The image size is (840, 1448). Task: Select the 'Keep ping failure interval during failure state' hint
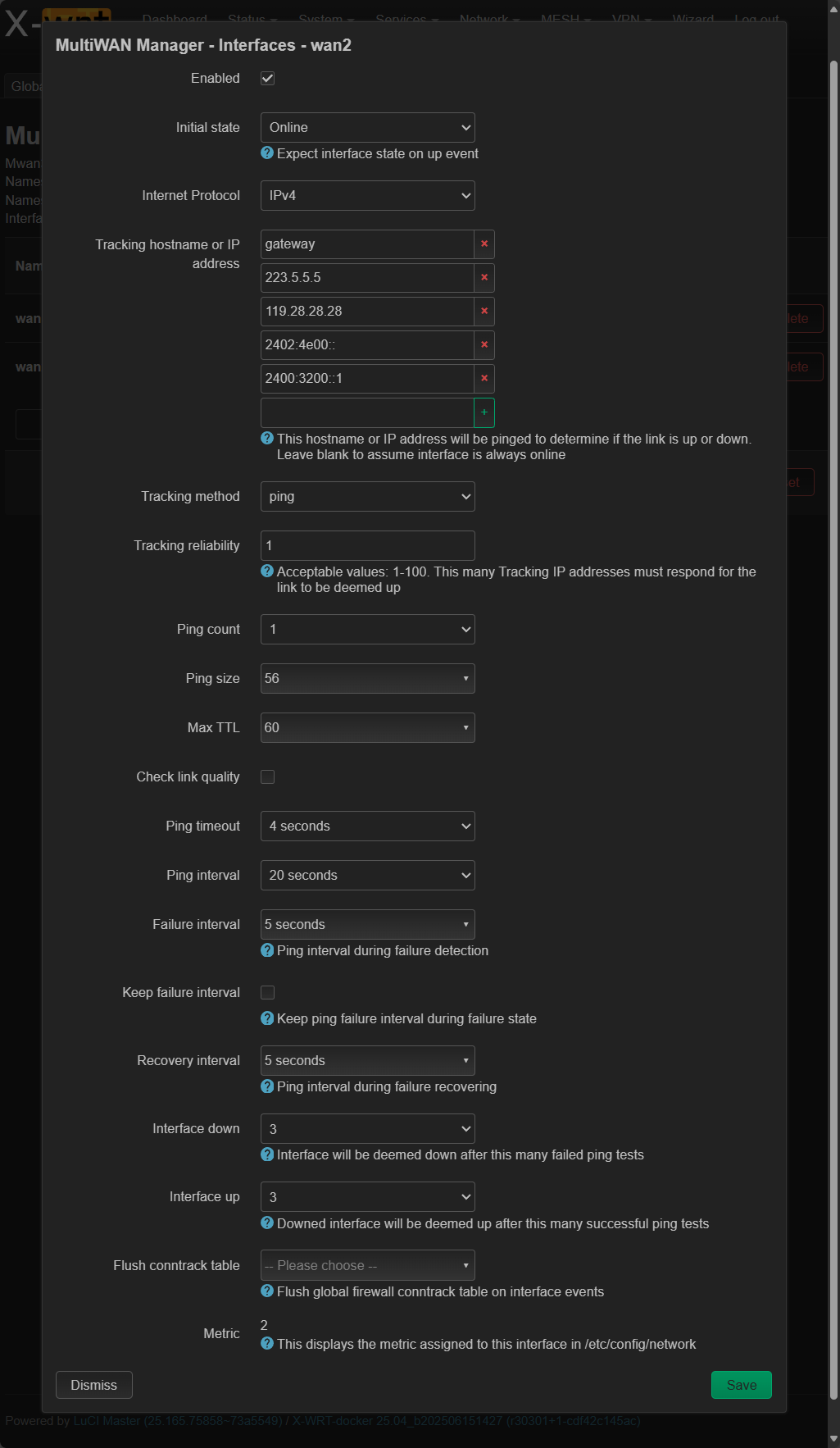click(406, 1019)
